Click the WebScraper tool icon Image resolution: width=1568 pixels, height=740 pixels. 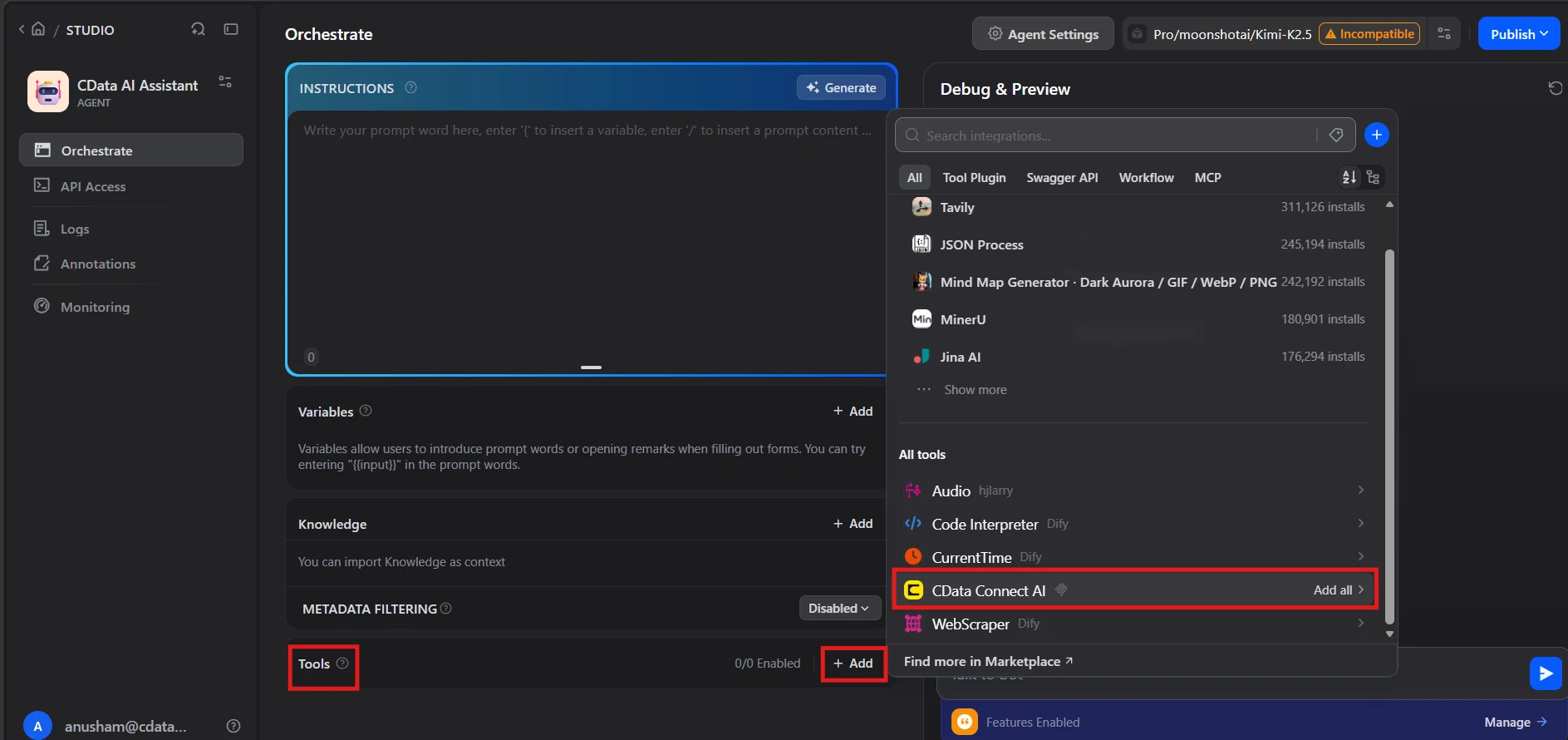[913, 624]
